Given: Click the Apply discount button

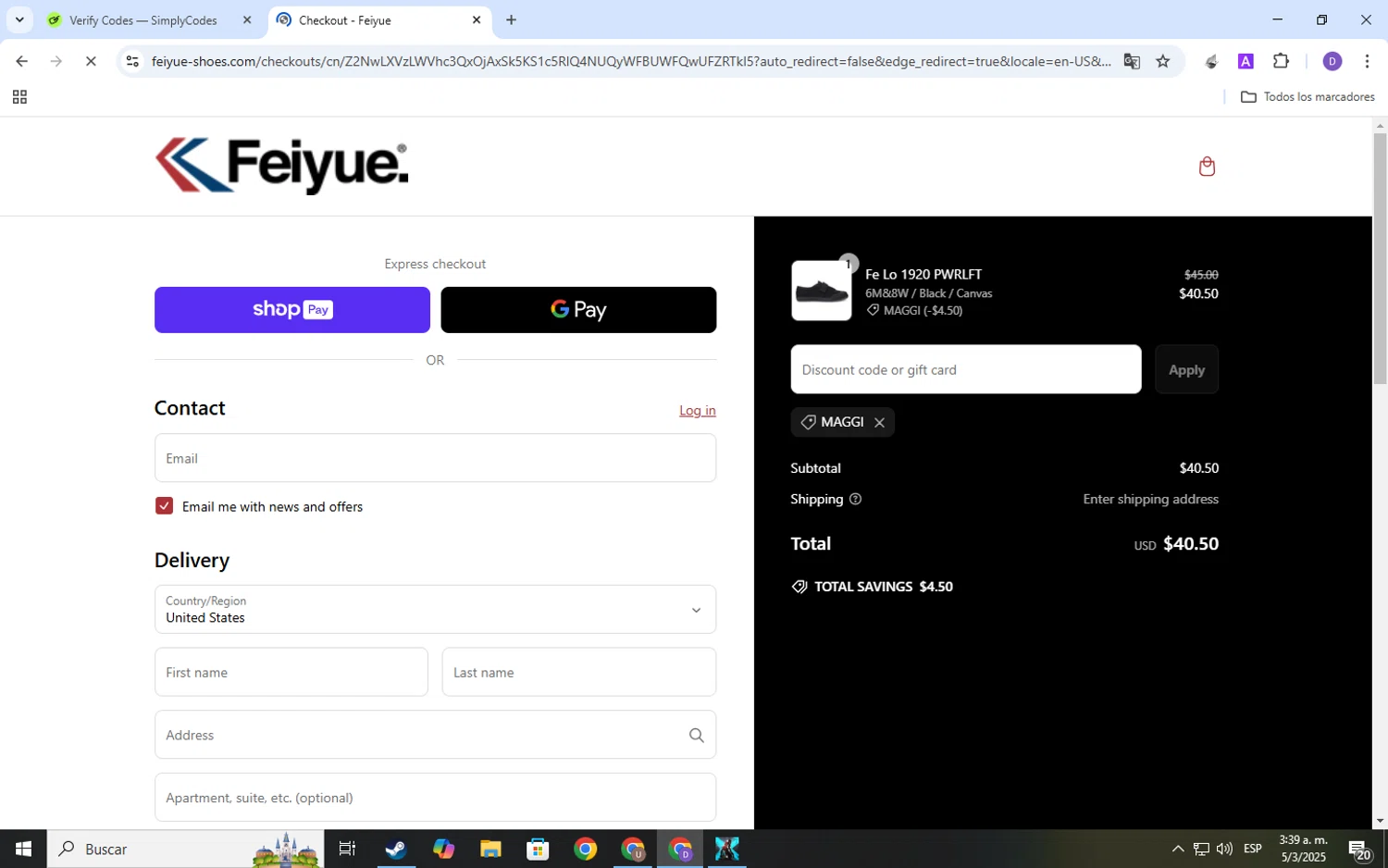Looking at the screenshot, I should coord(1186,369).
